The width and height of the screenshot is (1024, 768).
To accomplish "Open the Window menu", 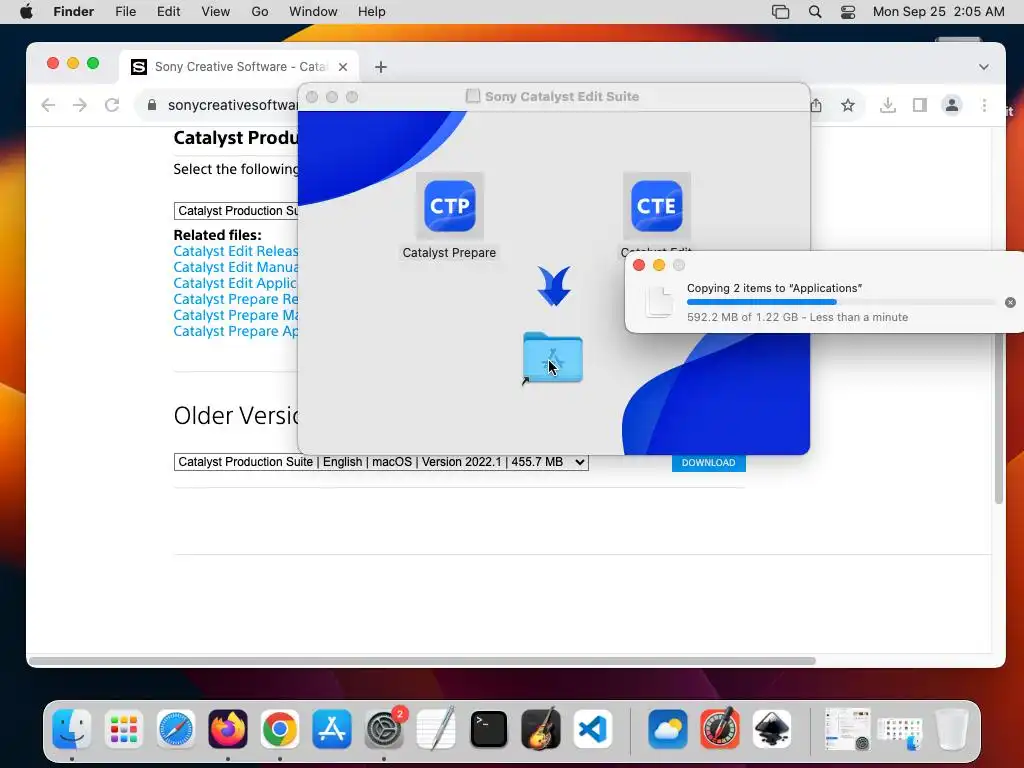I will click(x=313, y=12).
